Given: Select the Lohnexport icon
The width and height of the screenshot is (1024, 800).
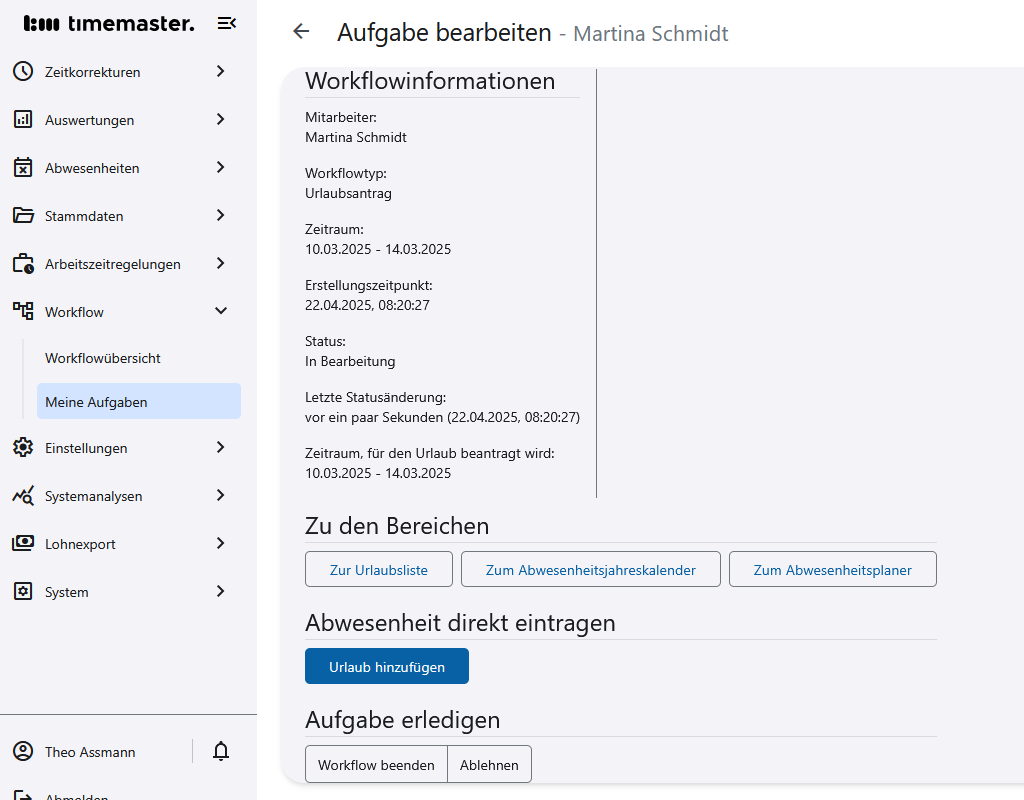Looking at the screenshot, I should pyautogui.click(x=22, y=543).
